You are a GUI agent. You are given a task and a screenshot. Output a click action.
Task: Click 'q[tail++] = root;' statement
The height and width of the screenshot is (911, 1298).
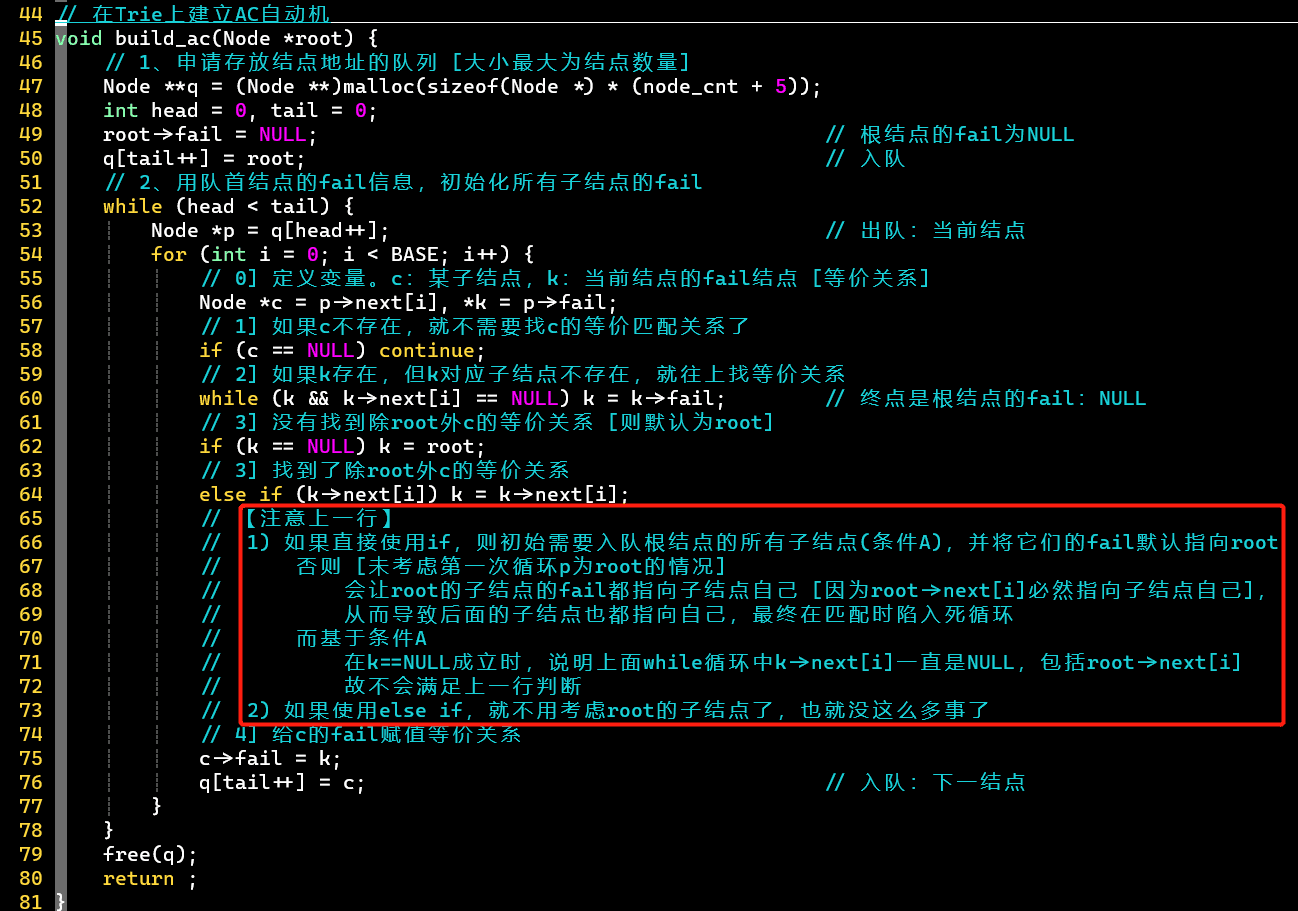coord(204,158)
